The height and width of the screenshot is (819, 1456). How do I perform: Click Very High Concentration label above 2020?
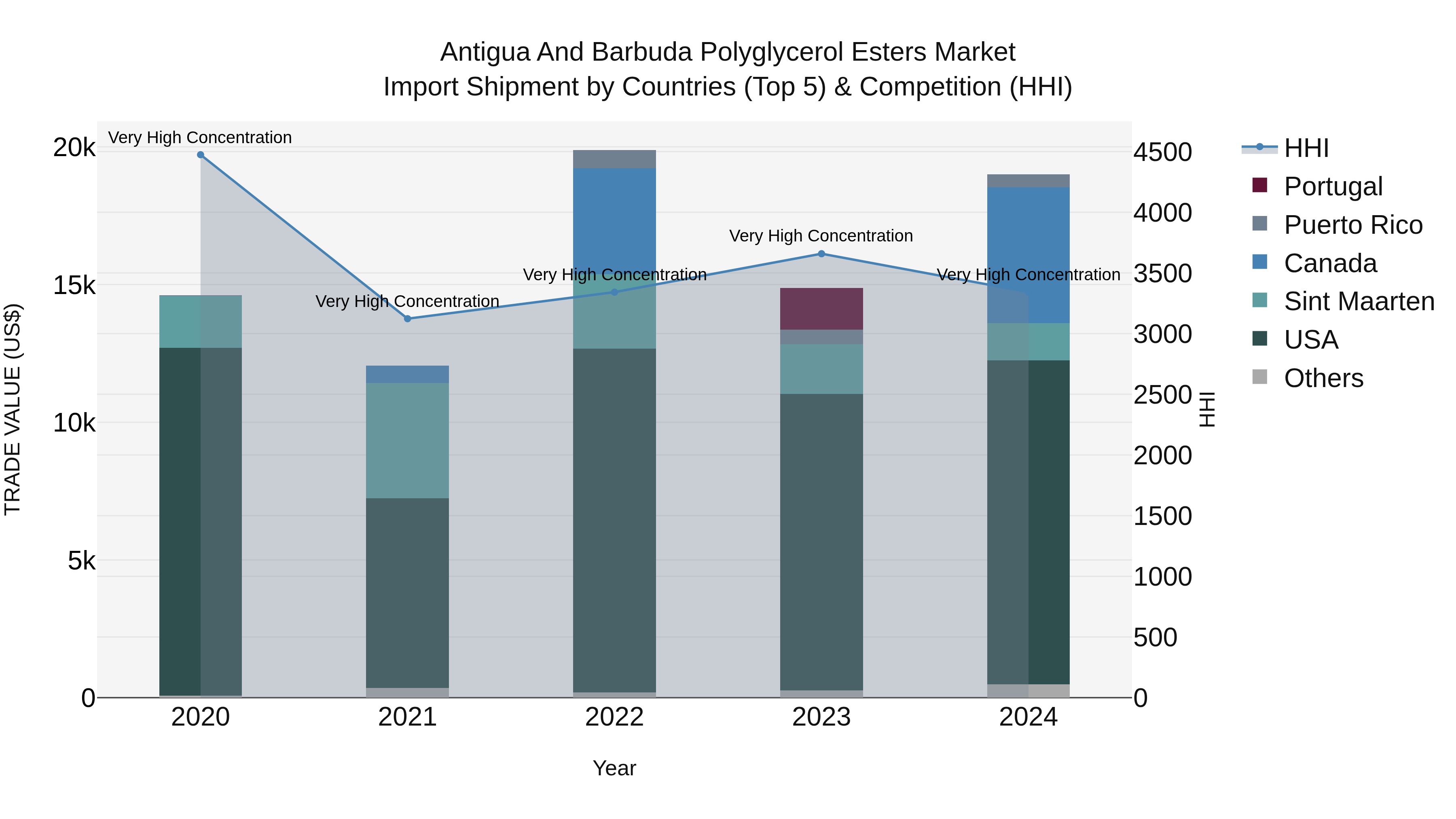tap(200, 138)
